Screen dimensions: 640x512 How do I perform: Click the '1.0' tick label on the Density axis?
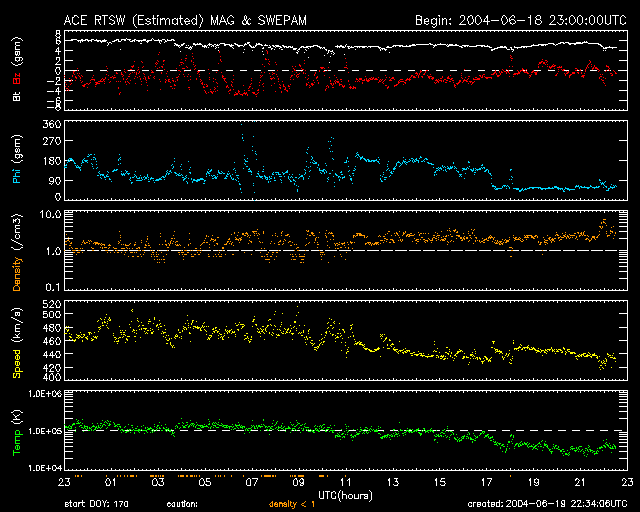coord(54,251)
